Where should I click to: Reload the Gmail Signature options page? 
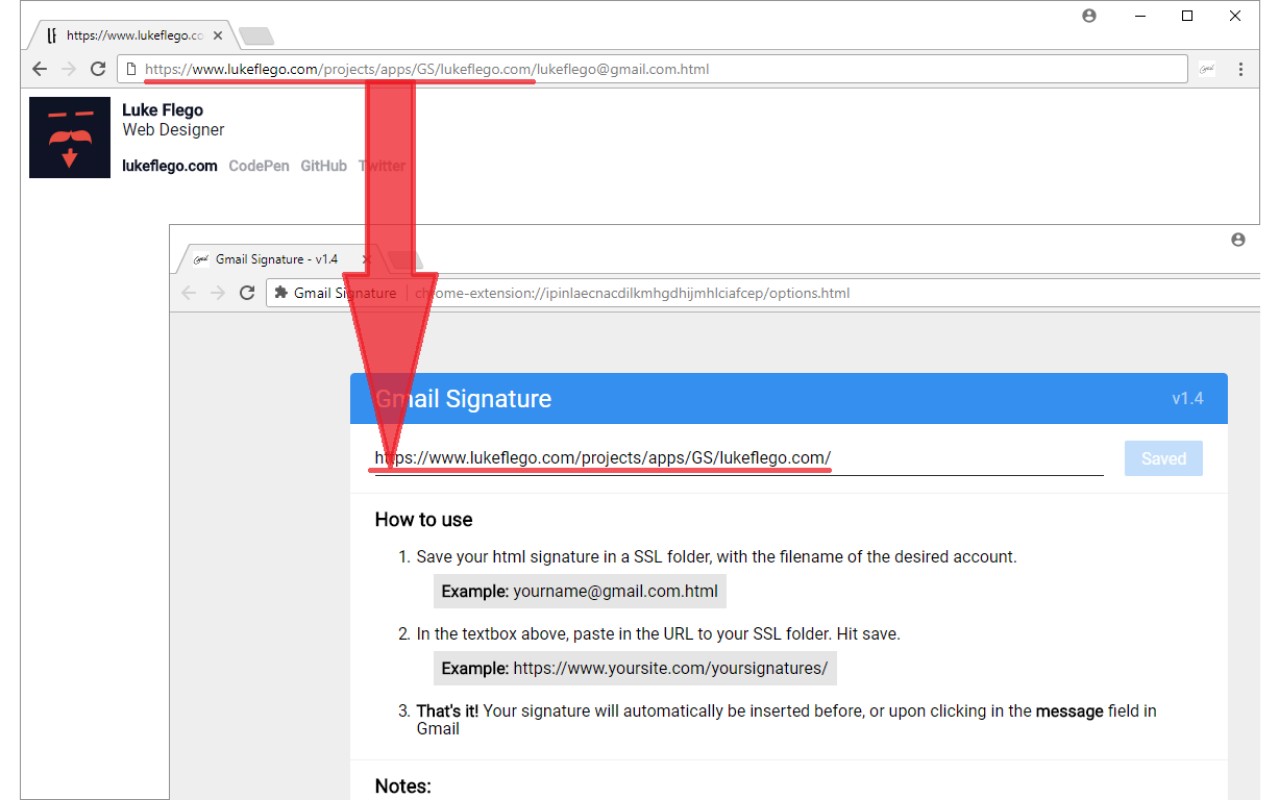click(247, 293)
